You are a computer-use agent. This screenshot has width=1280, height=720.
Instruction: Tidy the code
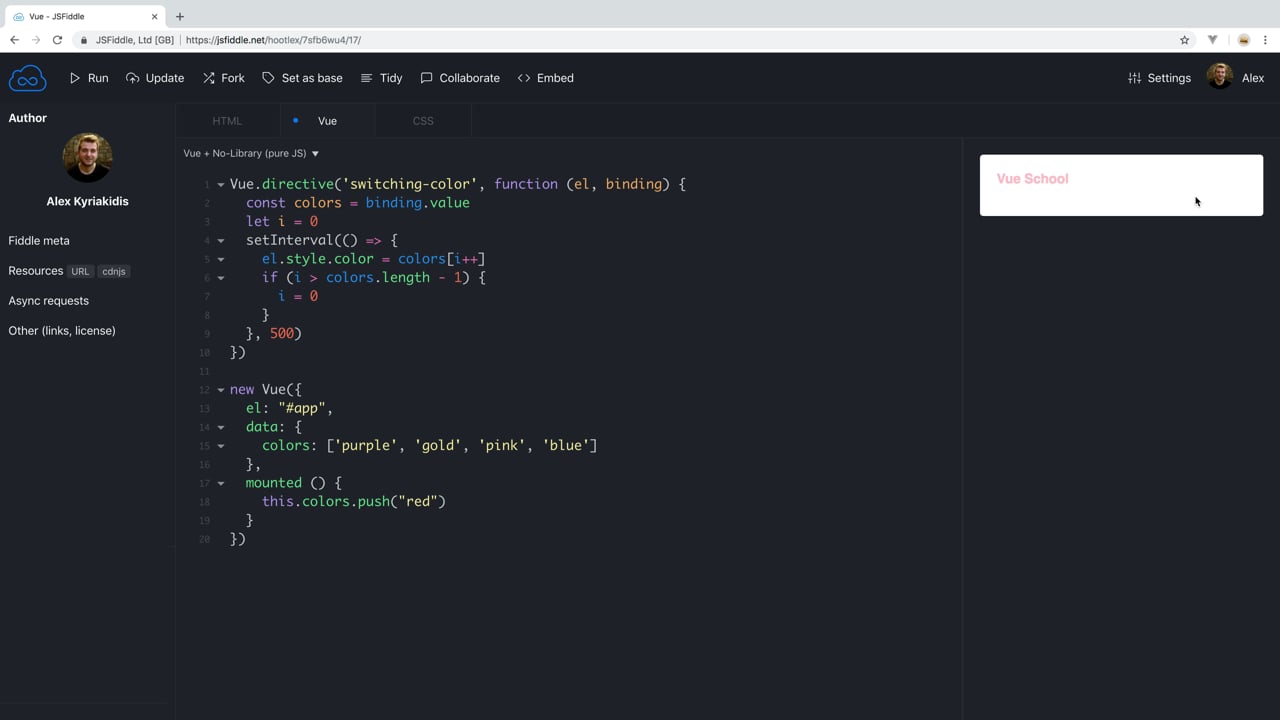tap(381, 78)
